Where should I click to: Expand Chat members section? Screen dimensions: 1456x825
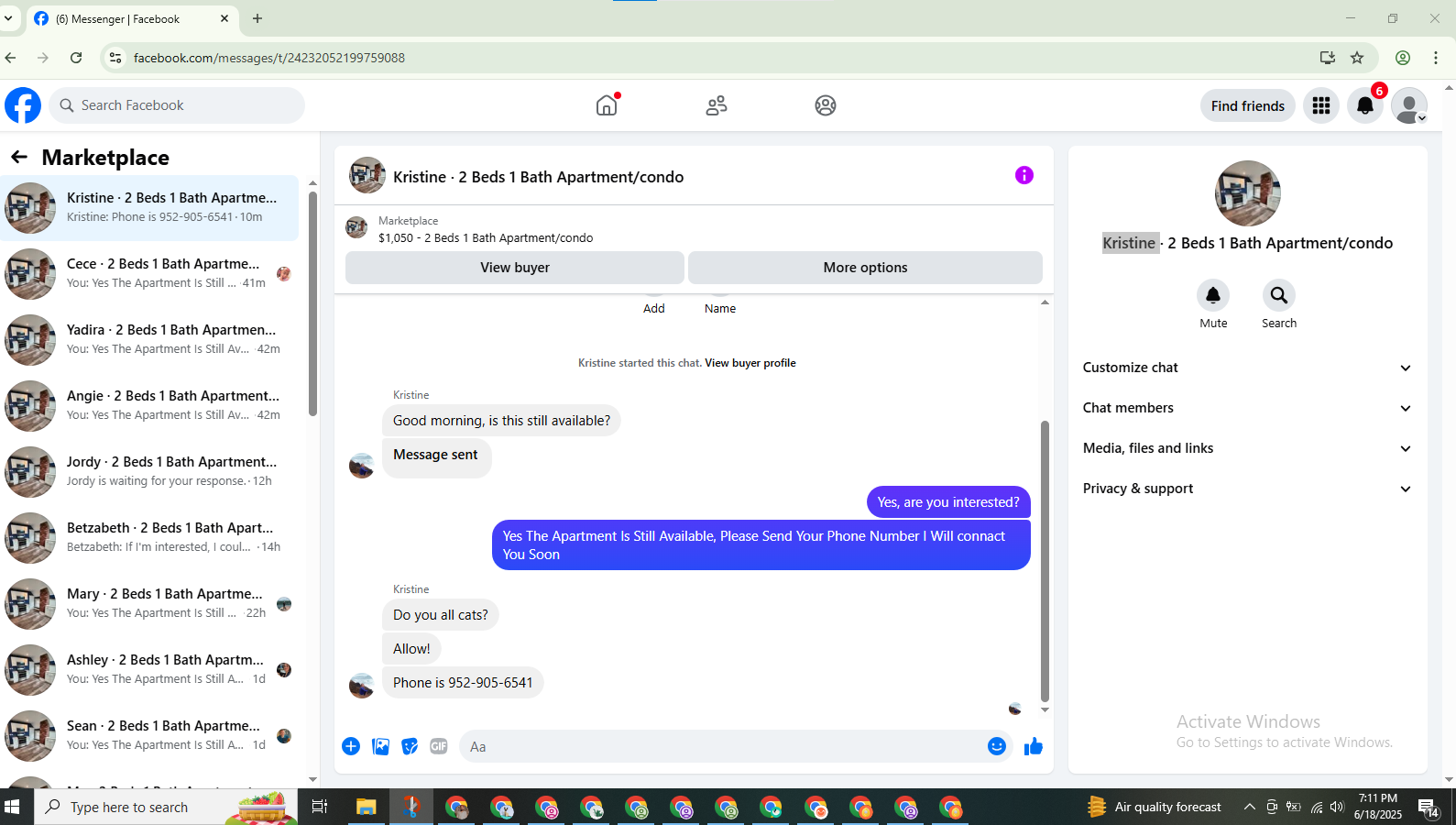(x=1246, y=408)
